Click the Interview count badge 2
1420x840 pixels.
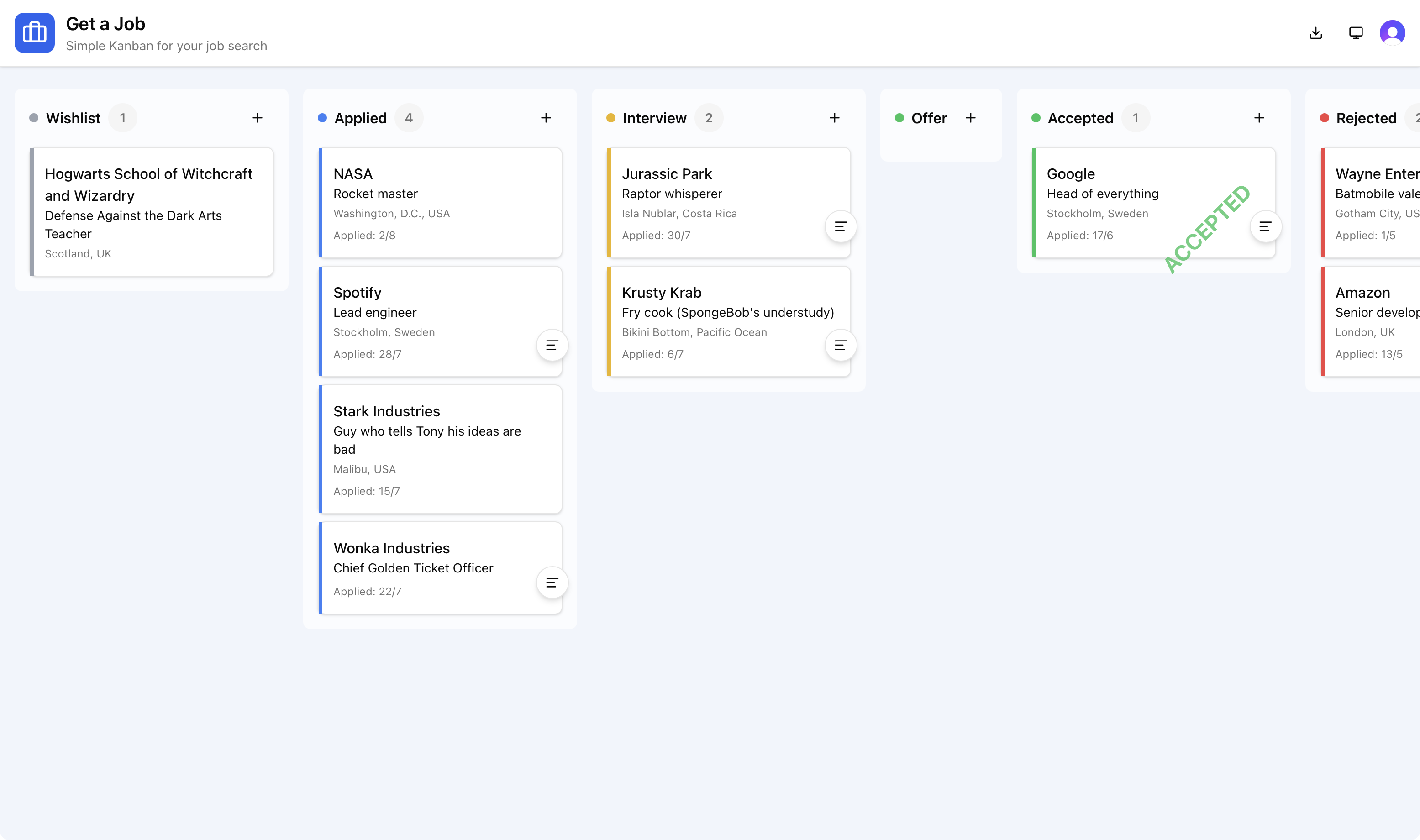[x=709, y=118]
